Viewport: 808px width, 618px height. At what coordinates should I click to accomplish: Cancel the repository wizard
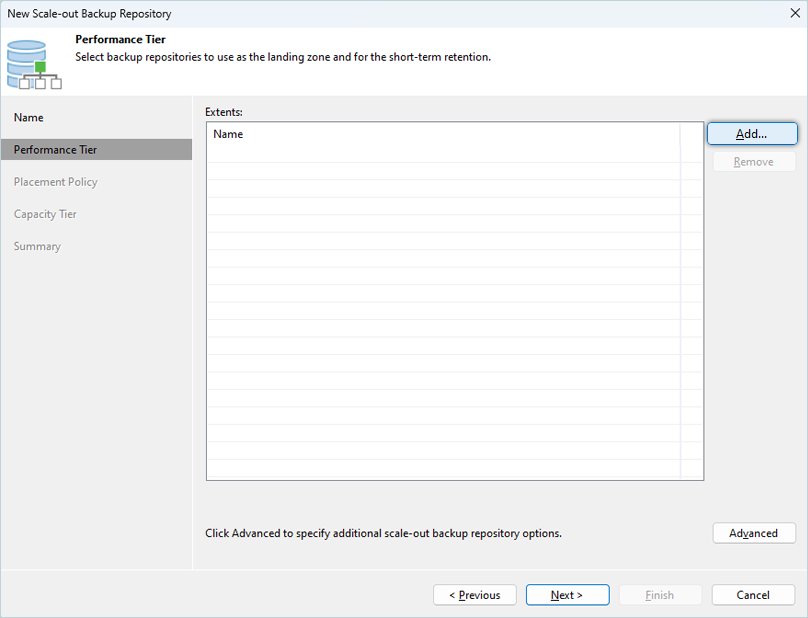click(x=753, y=595)
